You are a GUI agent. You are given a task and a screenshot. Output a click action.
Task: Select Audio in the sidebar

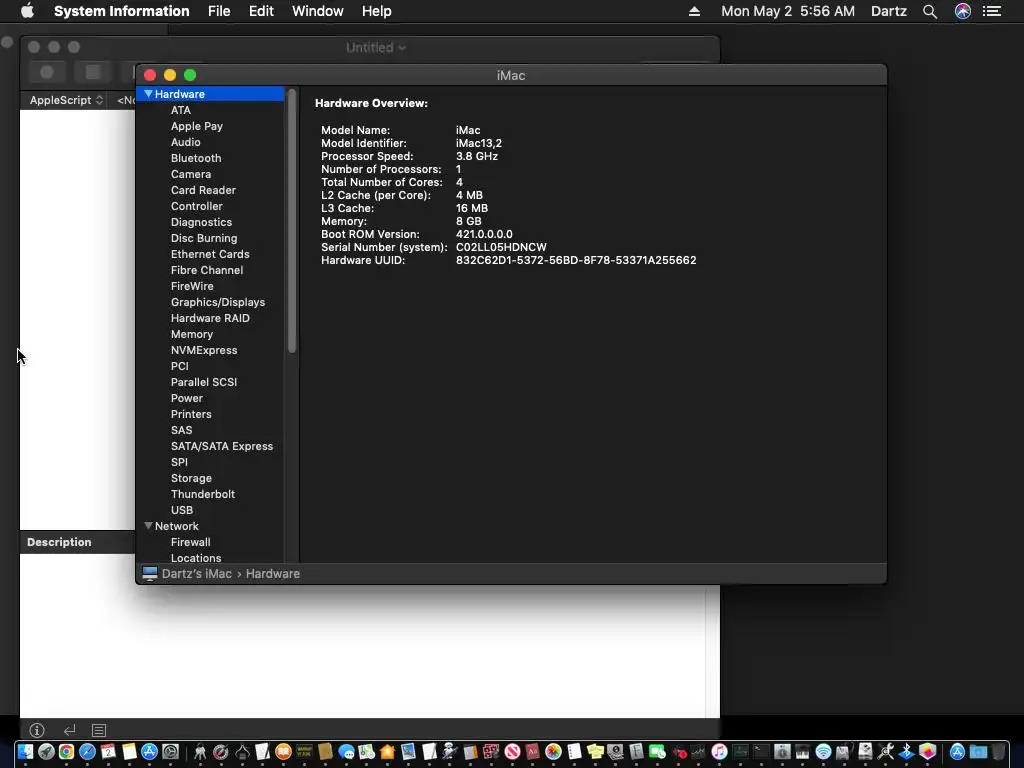tap(185, 142)
